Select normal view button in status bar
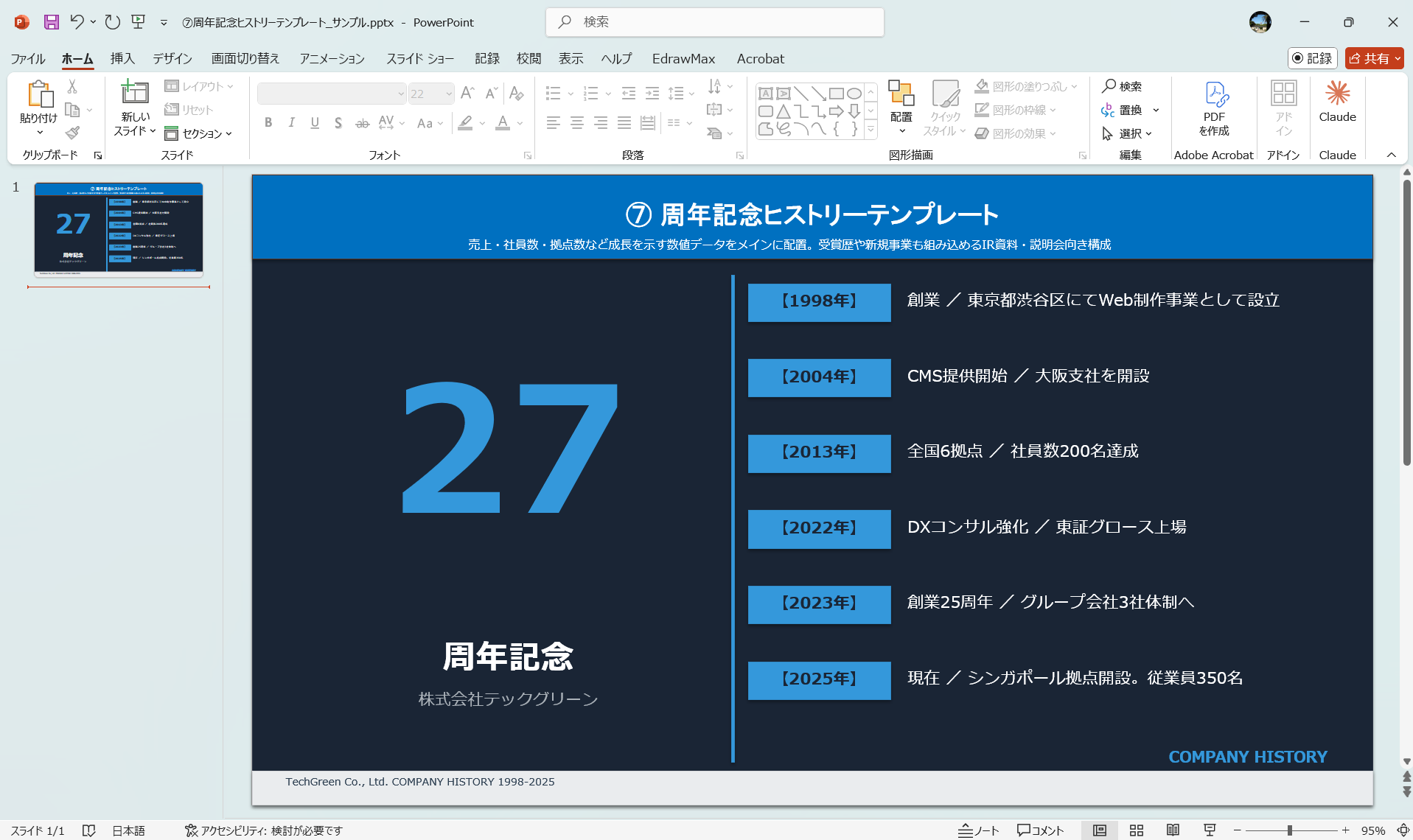 (1100, 830)
